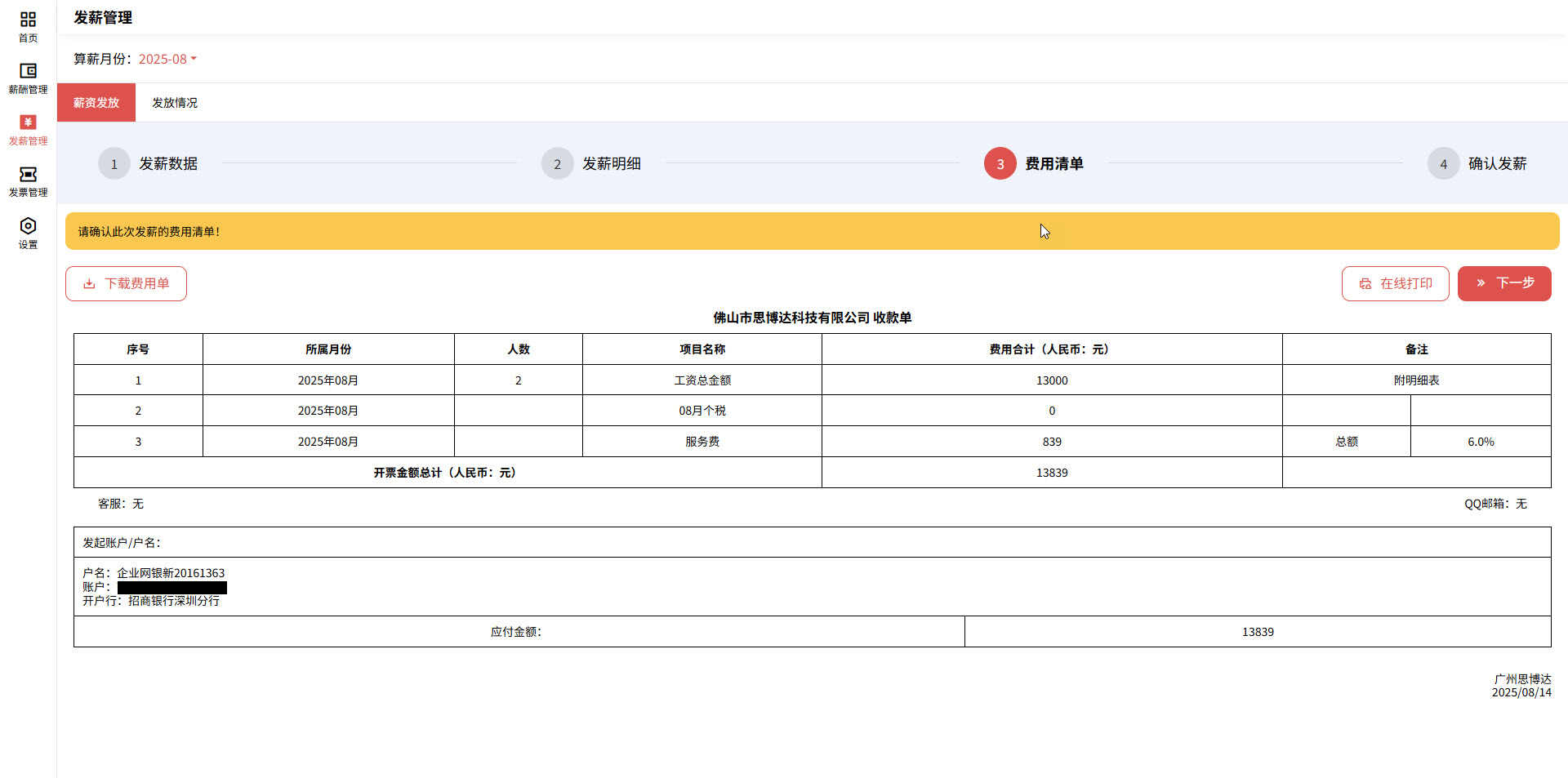Go to step 1 发薪数据
1568x778 pixels.
pos(114,164)
